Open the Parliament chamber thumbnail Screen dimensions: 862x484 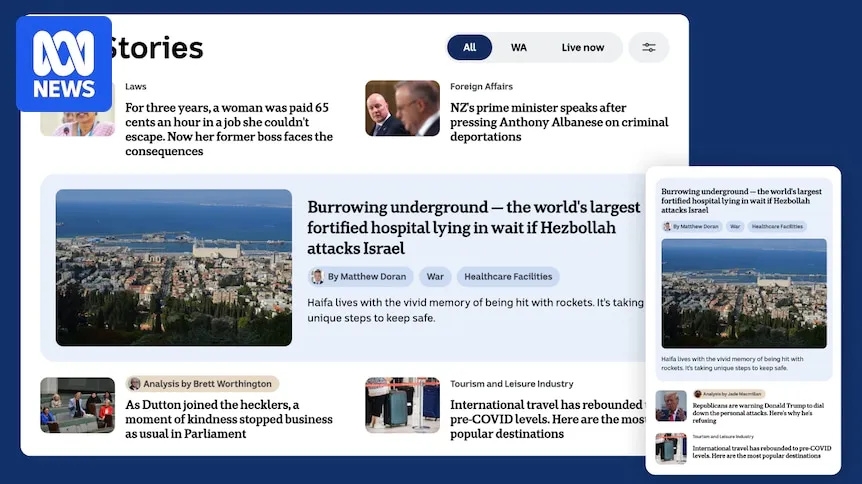pyautogui.click(x=78, y=405)
